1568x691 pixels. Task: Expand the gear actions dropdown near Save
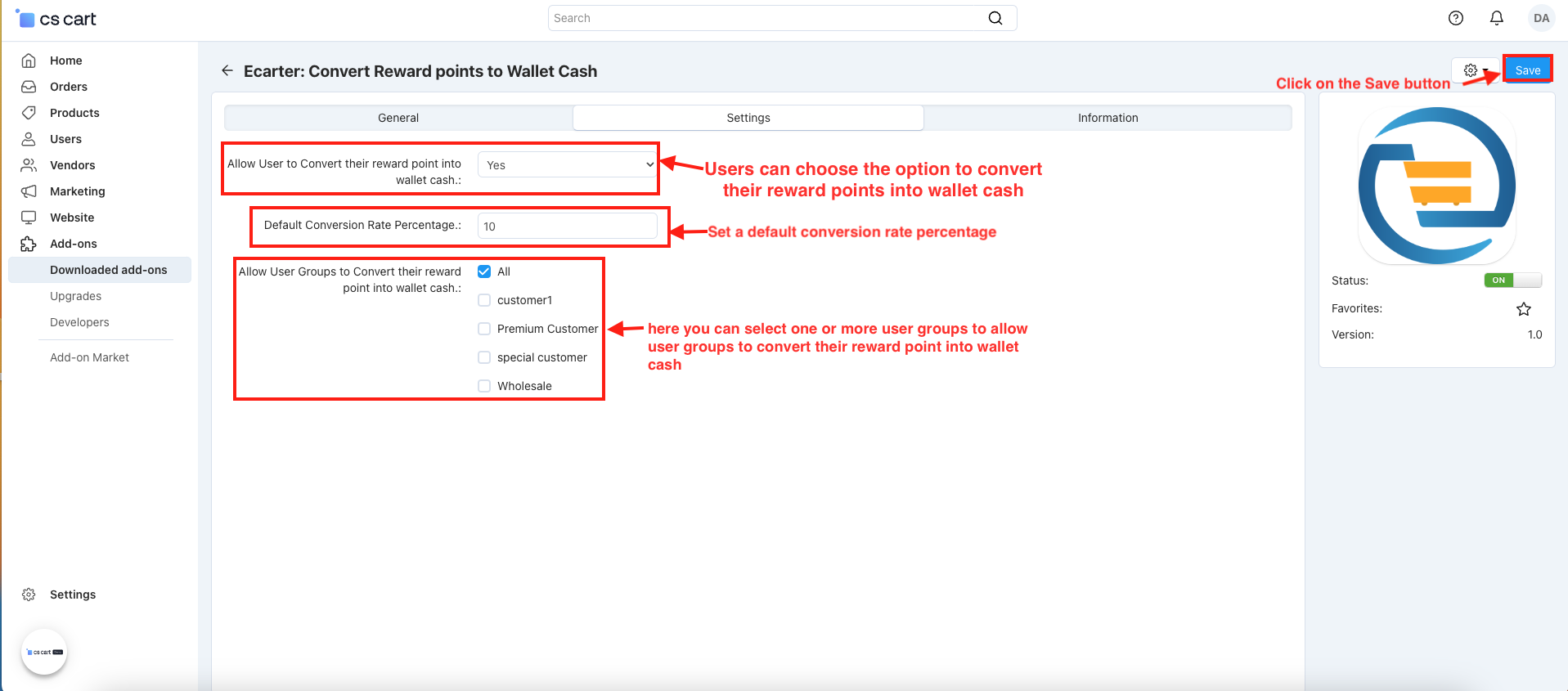[x=1475, y=70]
